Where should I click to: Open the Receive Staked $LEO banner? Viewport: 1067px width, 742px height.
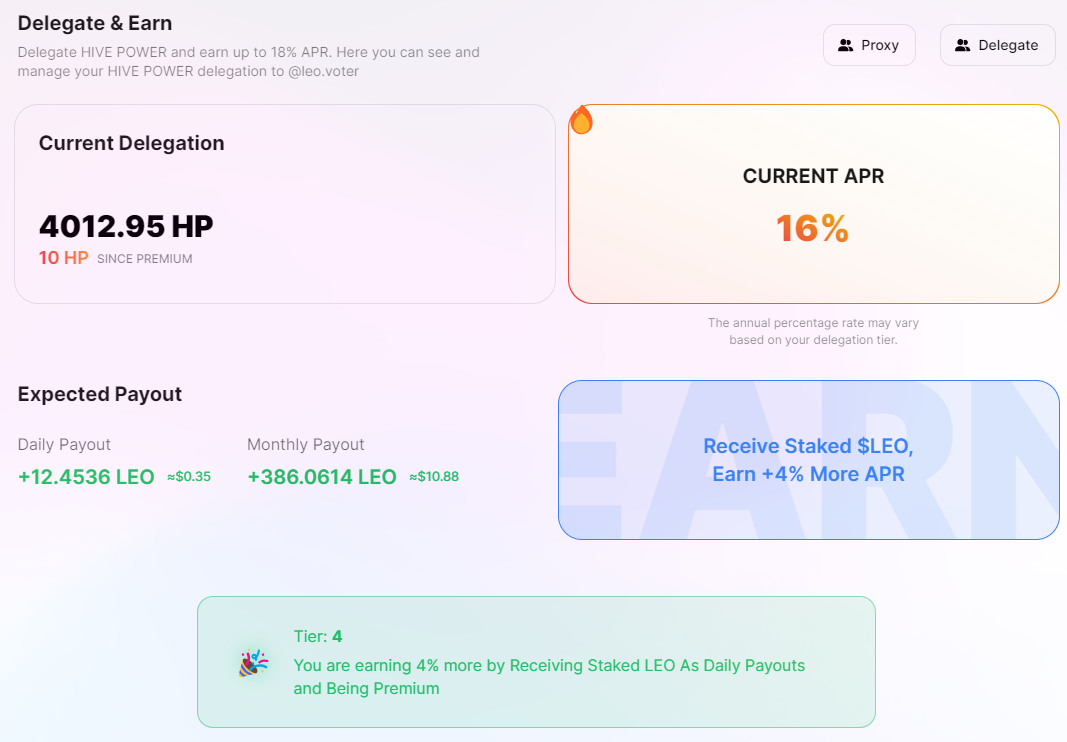(808, 460)
